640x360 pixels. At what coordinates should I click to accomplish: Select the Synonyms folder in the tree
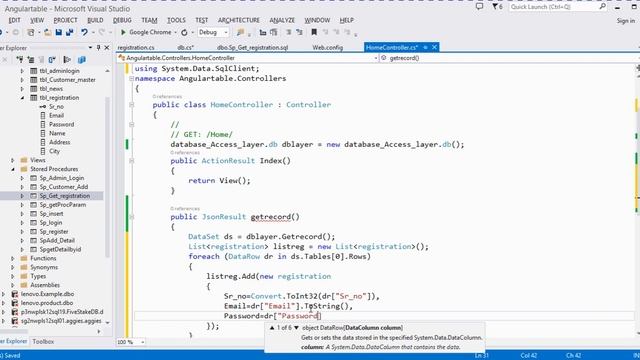[x=44, y=267]
